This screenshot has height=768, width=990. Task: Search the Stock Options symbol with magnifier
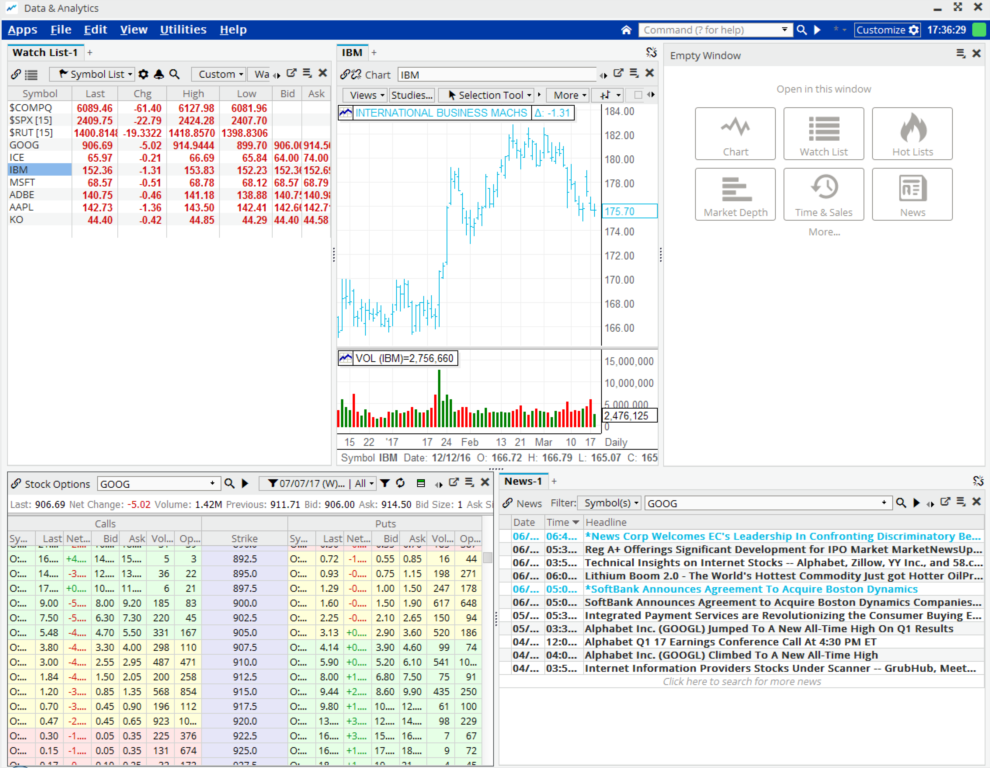coord(229,484)
